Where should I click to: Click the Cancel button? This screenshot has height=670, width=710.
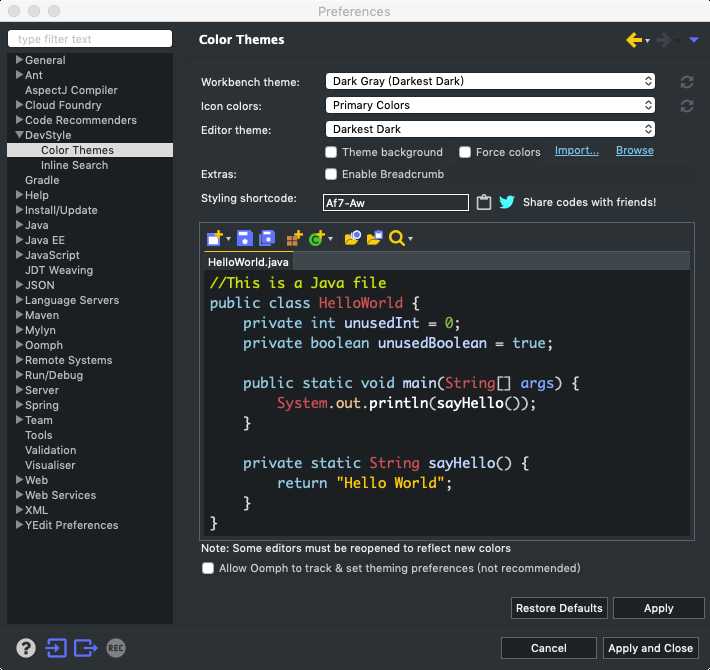[x=549, y=648]
